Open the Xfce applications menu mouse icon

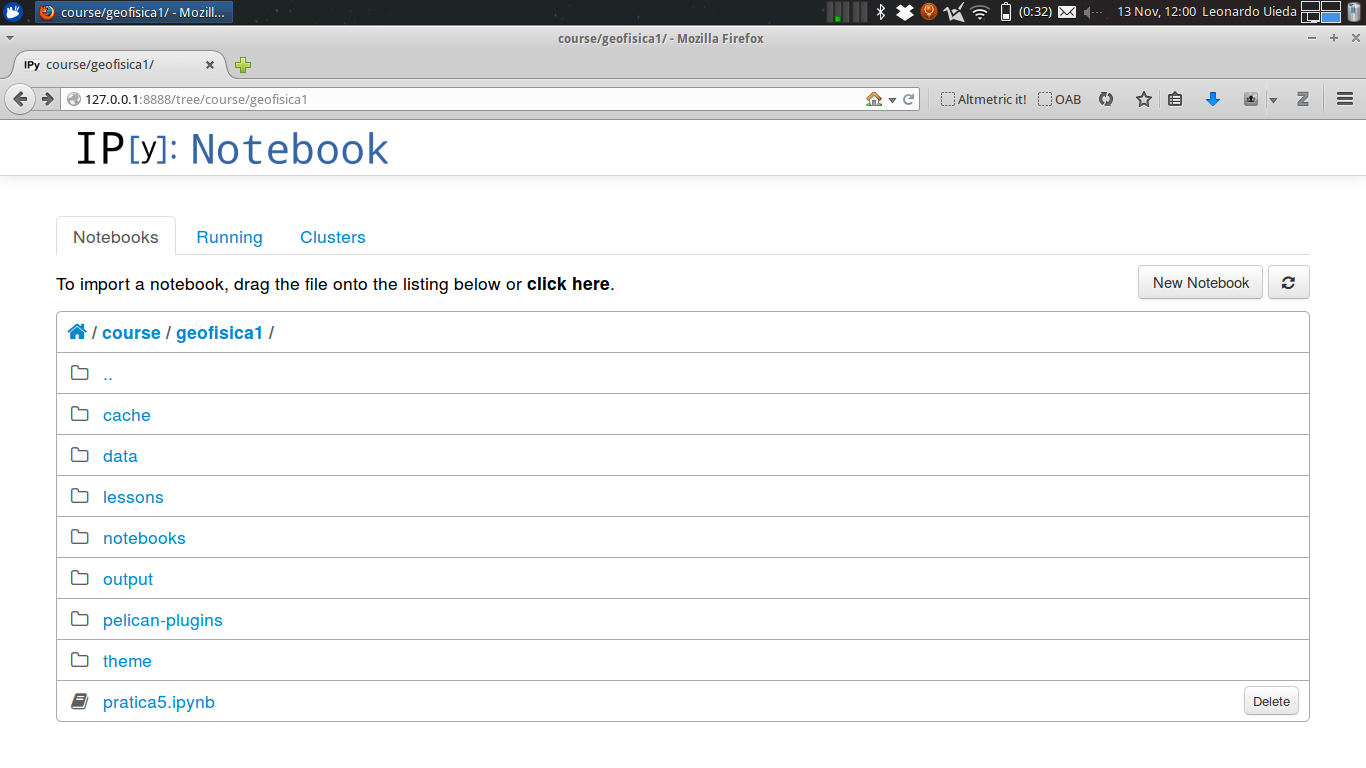(x=13, y=12)
